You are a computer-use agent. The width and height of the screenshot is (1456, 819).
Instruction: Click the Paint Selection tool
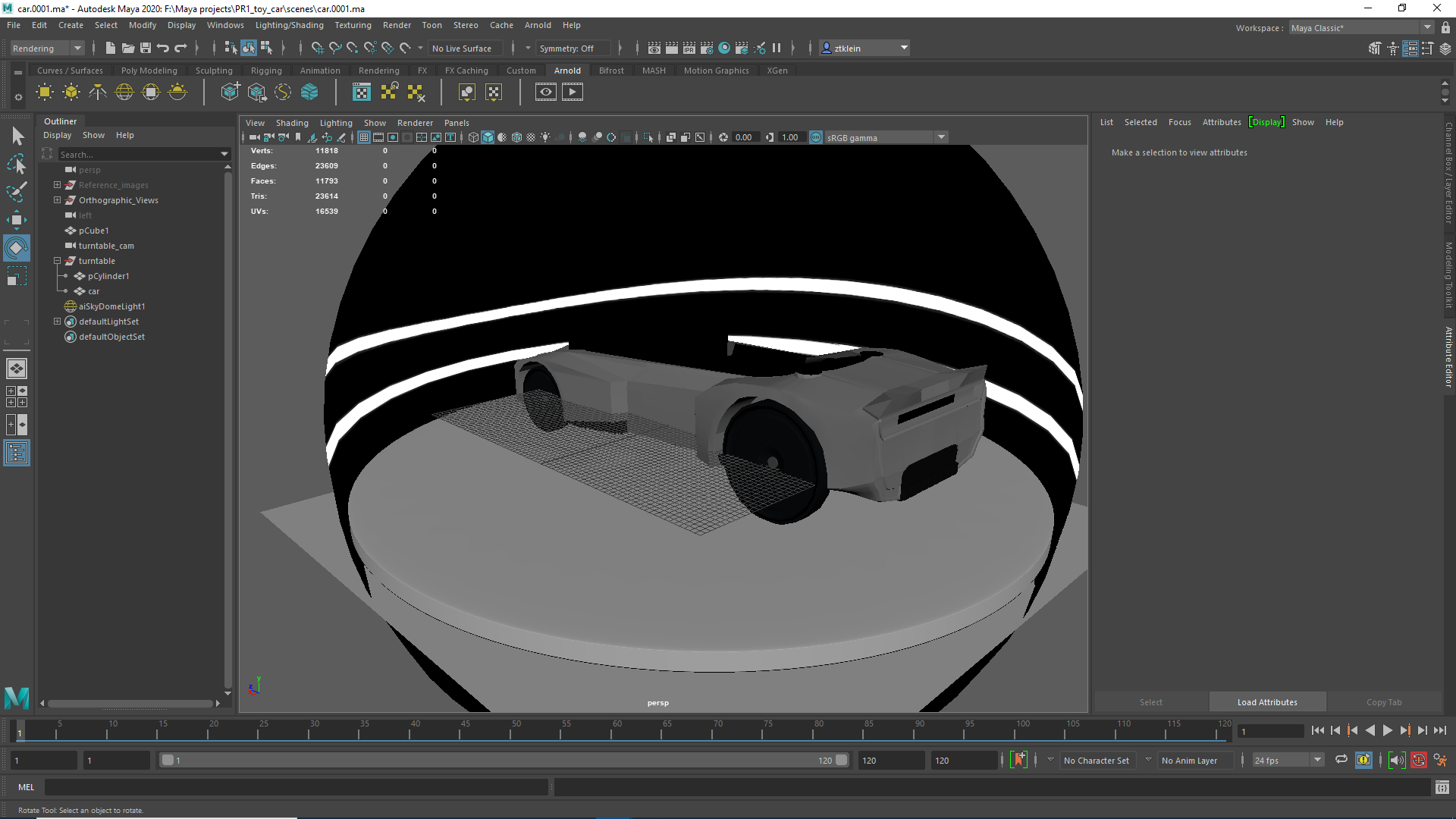(x=16, y=191)
